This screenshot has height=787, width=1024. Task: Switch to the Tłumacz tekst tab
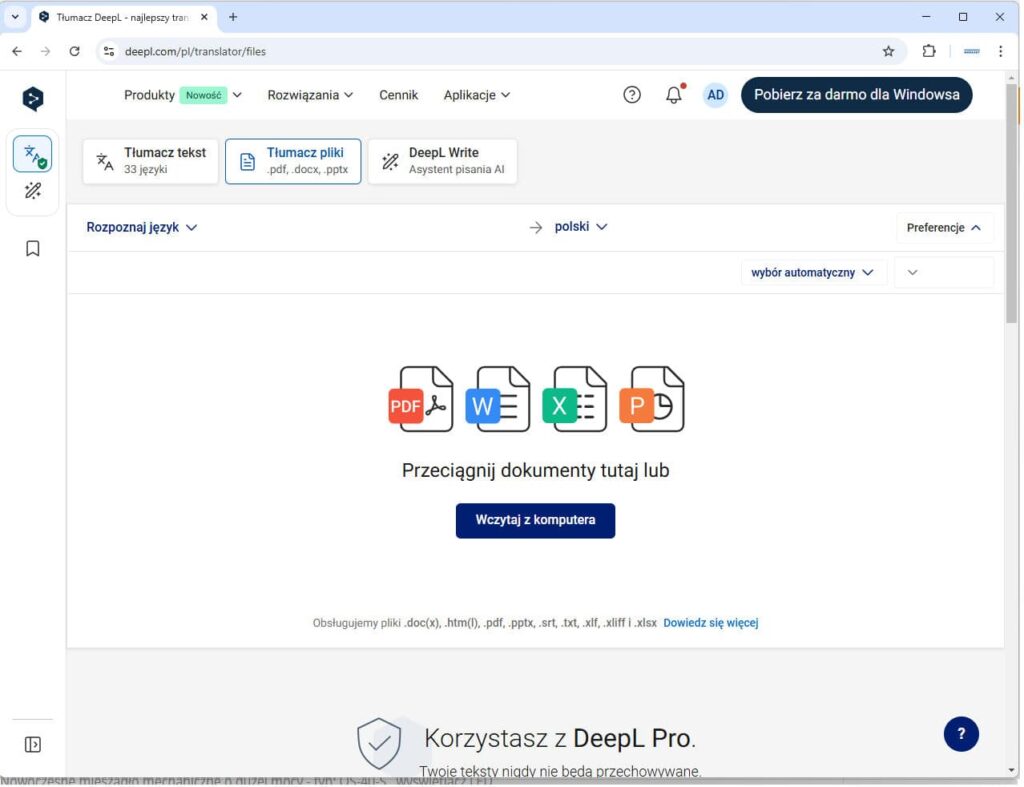(x=150, y=160)
